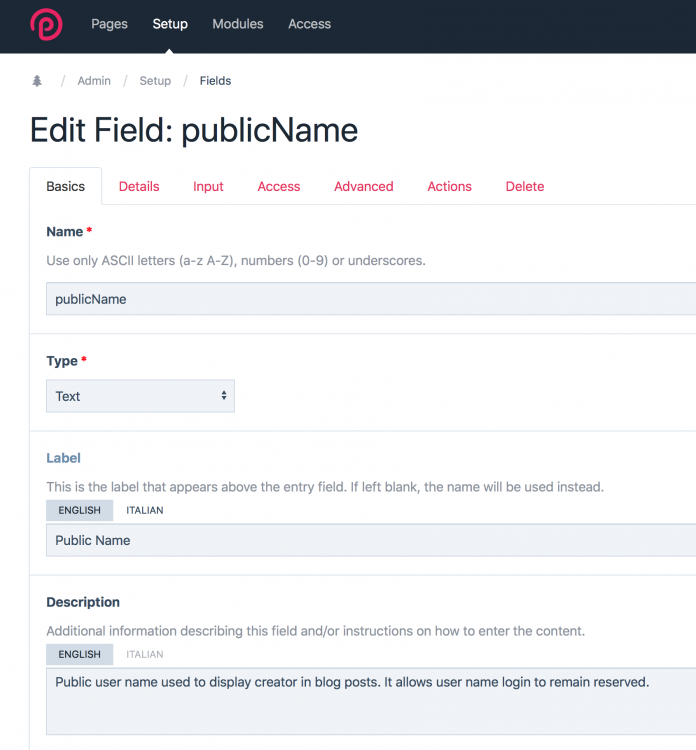The height and width of the screenshot is (750, 696).
Task: Open the Type dropdown showing Text
Action: click(x=140, y=396)
